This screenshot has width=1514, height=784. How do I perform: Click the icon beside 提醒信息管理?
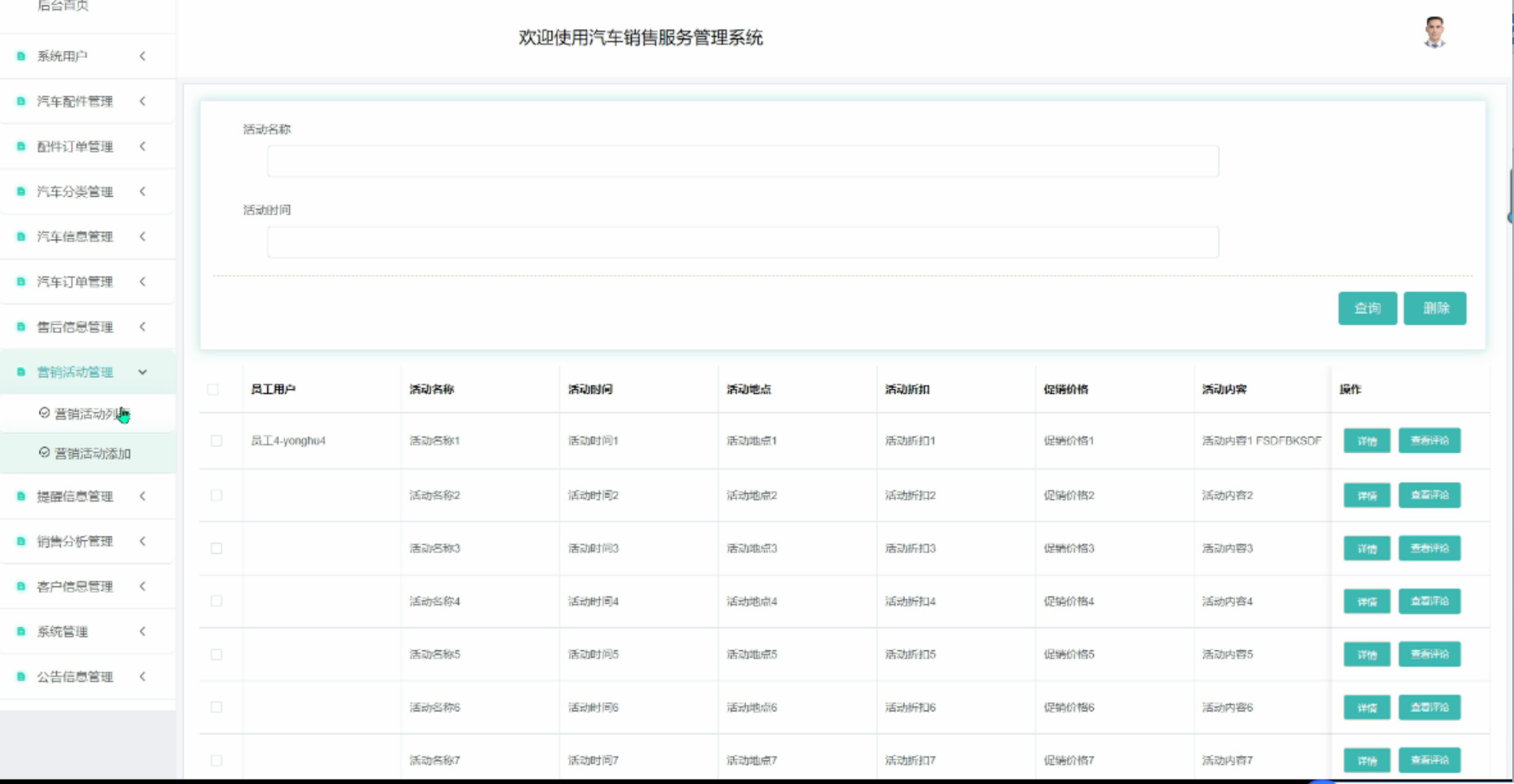coord(21,497)
